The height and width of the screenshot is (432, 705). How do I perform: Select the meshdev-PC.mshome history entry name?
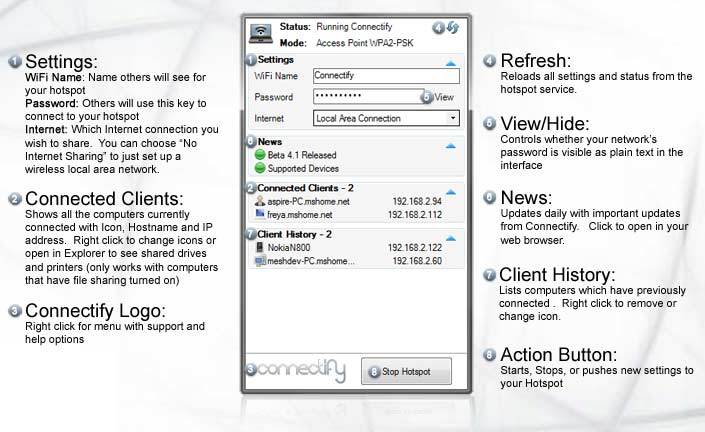coord(311,261)
